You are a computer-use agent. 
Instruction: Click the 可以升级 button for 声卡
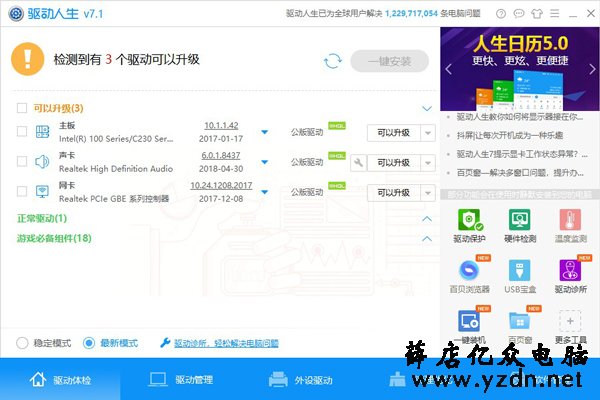click(x=394, y=163)
